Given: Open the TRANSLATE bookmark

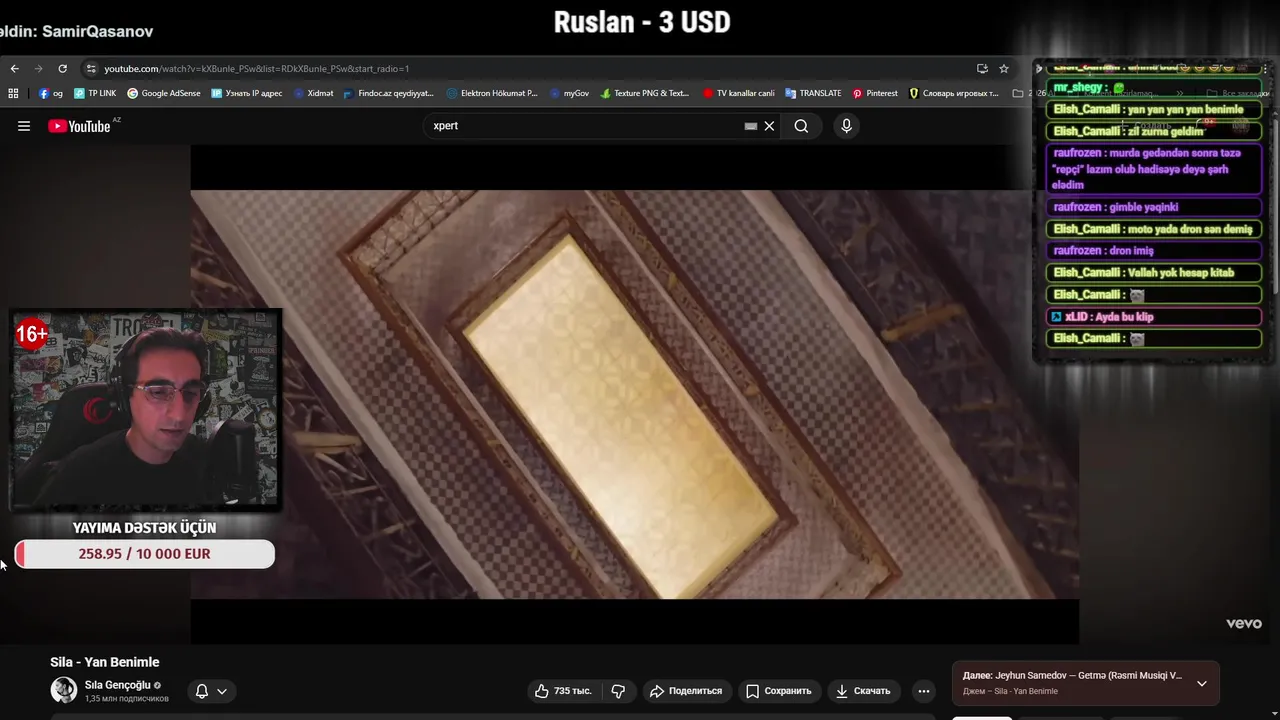Looking at the screenshot, I should tap(813, 93).
